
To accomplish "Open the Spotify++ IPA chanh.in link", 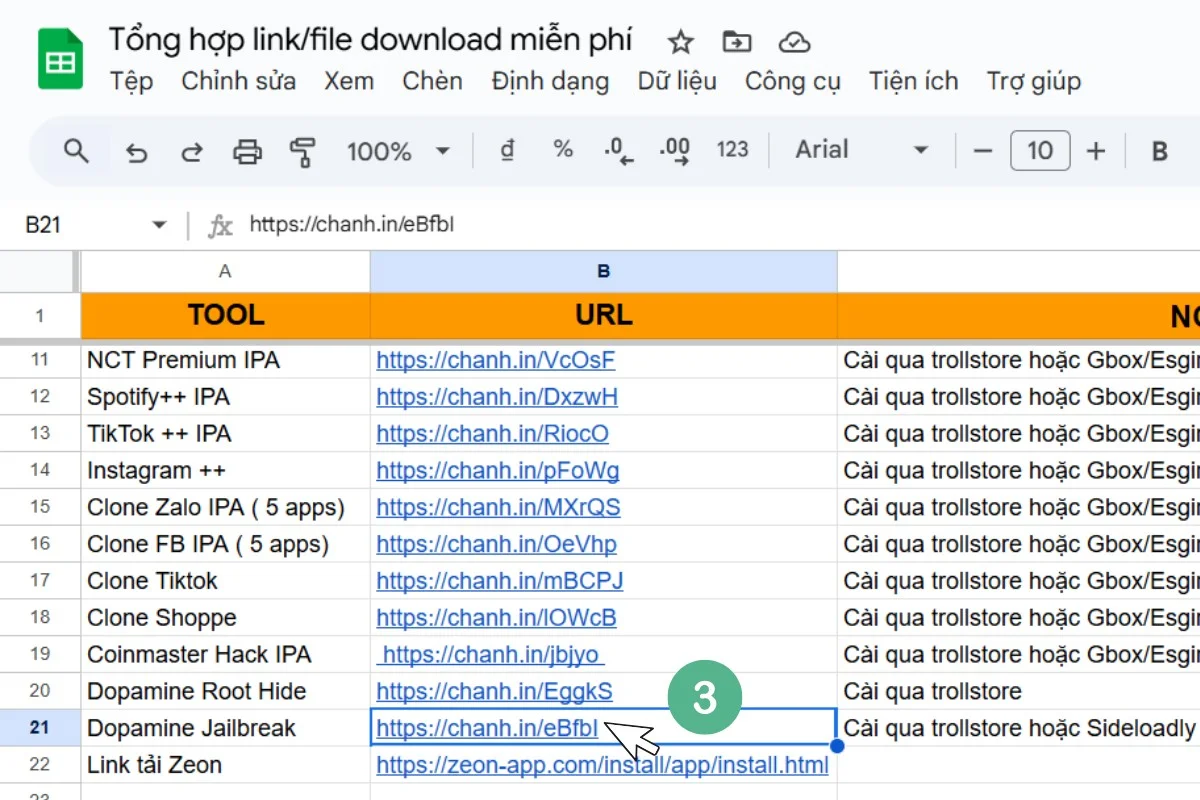I will 497,397.
